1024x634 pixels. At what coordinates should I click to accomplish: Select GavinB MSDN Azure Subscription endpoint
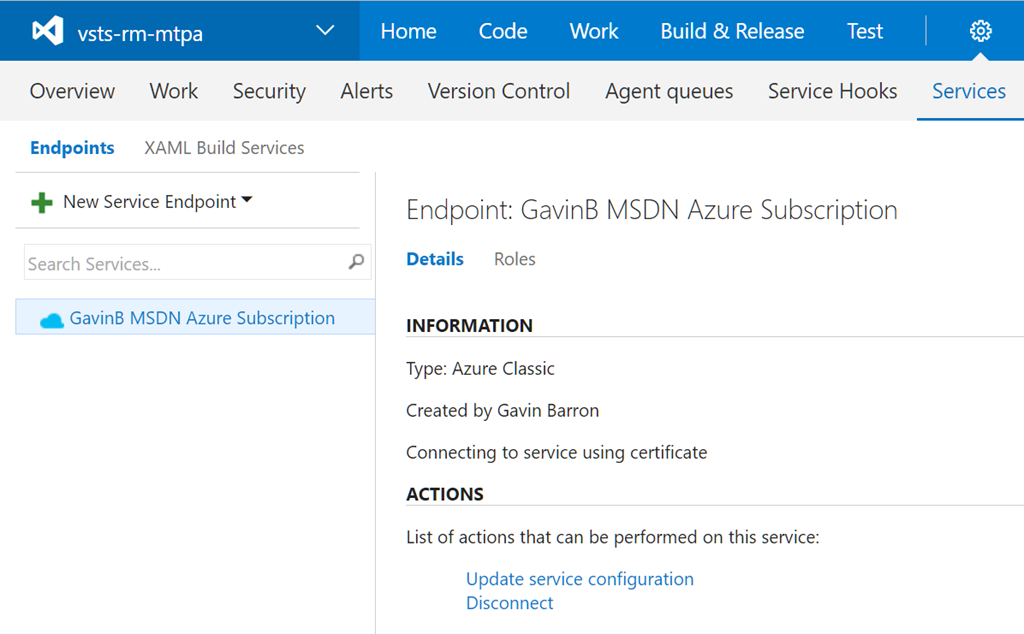click(202, 319)
